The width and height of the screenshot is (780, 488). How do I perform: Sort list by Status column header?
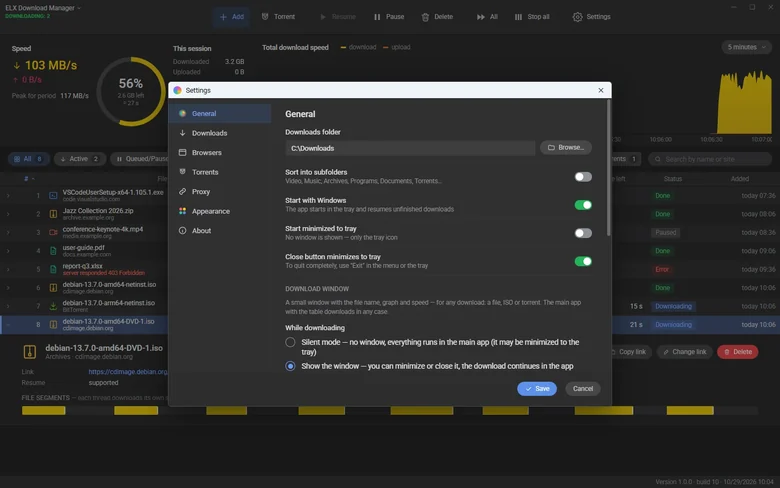[673, 179]
